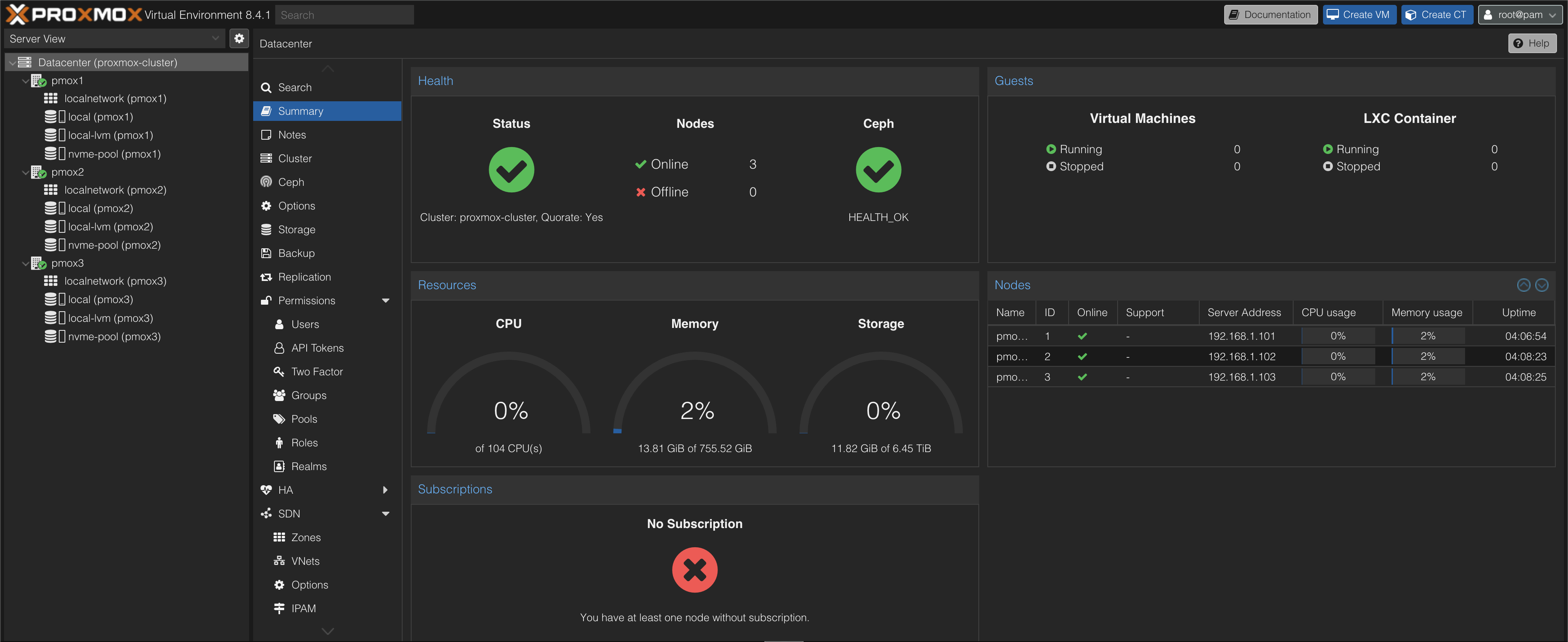Screen dimensions: 1568x642
Task: Open the Storage menu item
Action: pos(327,230)
